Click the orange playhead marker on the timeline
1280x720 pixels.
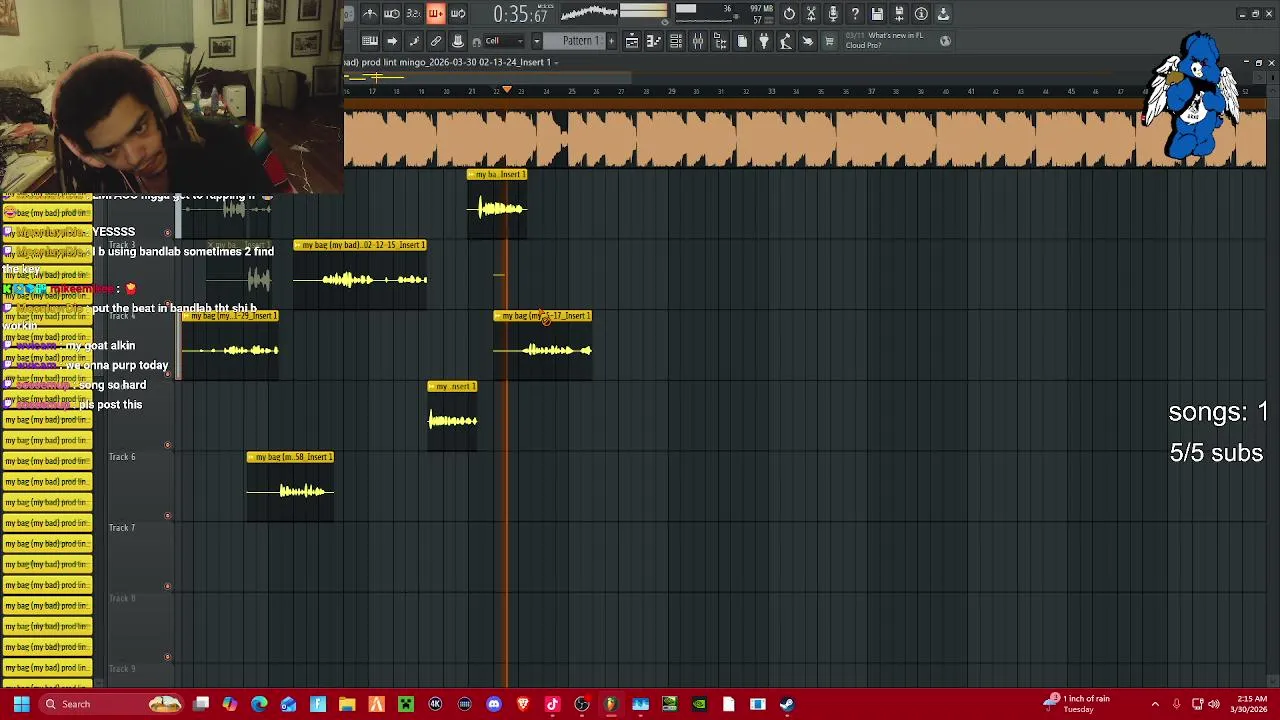coord(507,91)
